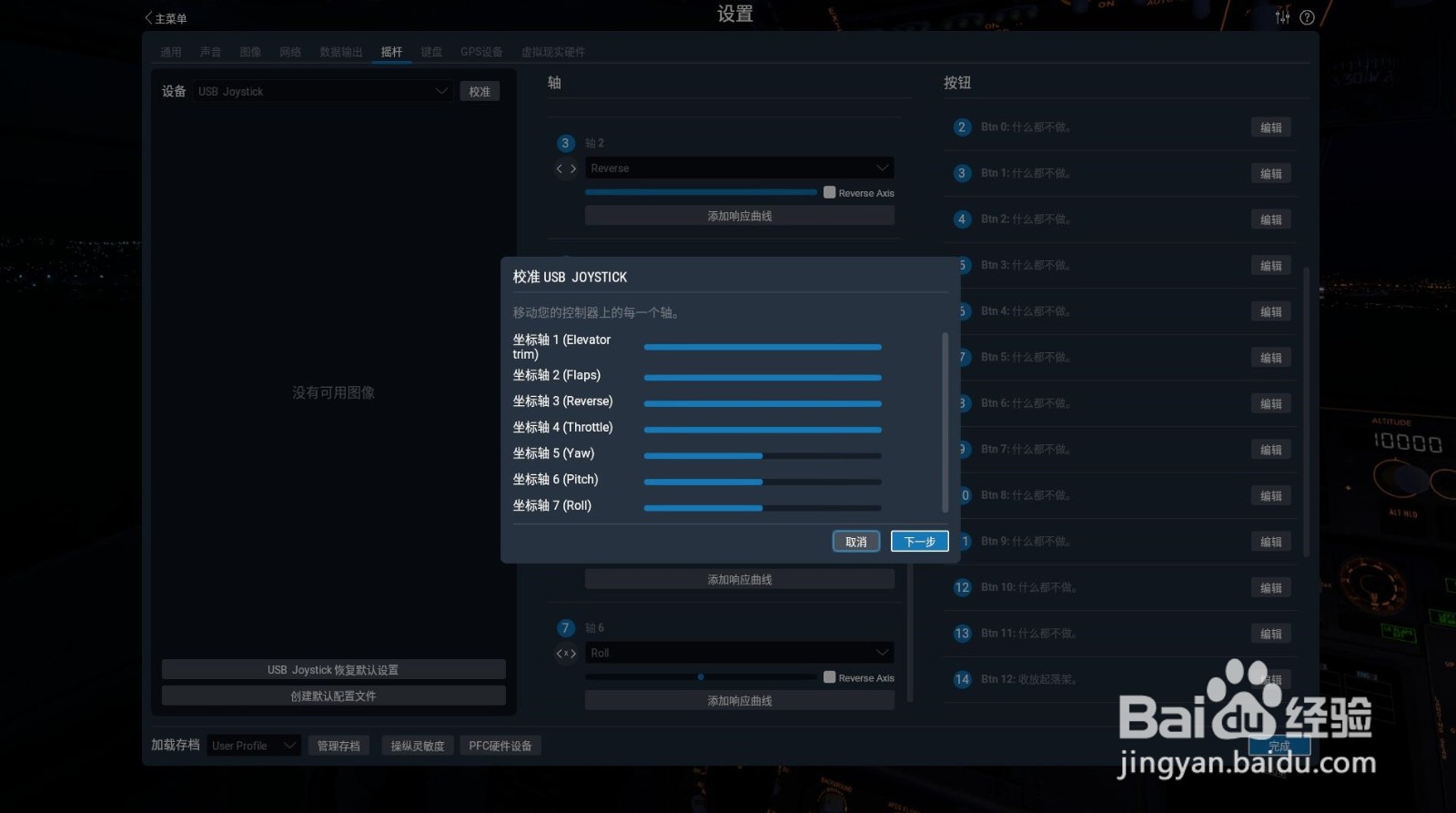Viewport: 1456px width, 813px height.
Task: Click USB Joystick 恢复默认设置 button
Action: [333, 669]
